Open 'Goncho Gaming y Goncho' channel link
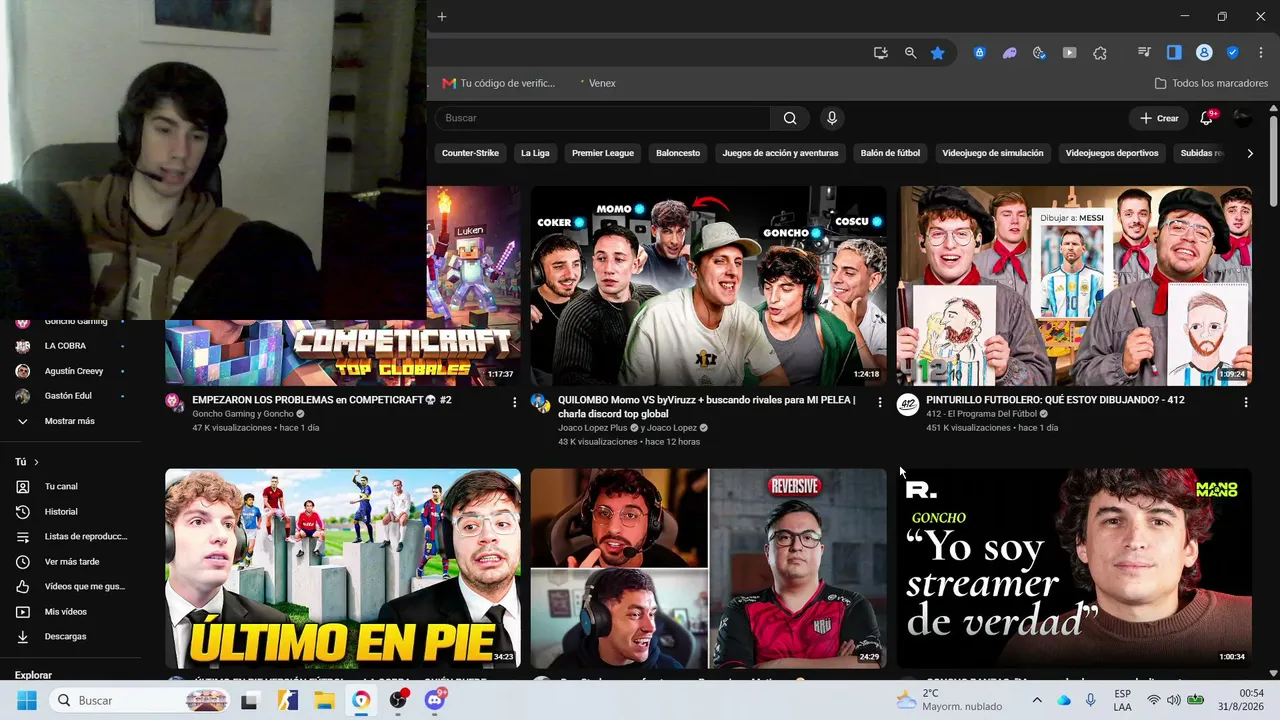Screen dimensions: 1280x720 pos(243,414)
